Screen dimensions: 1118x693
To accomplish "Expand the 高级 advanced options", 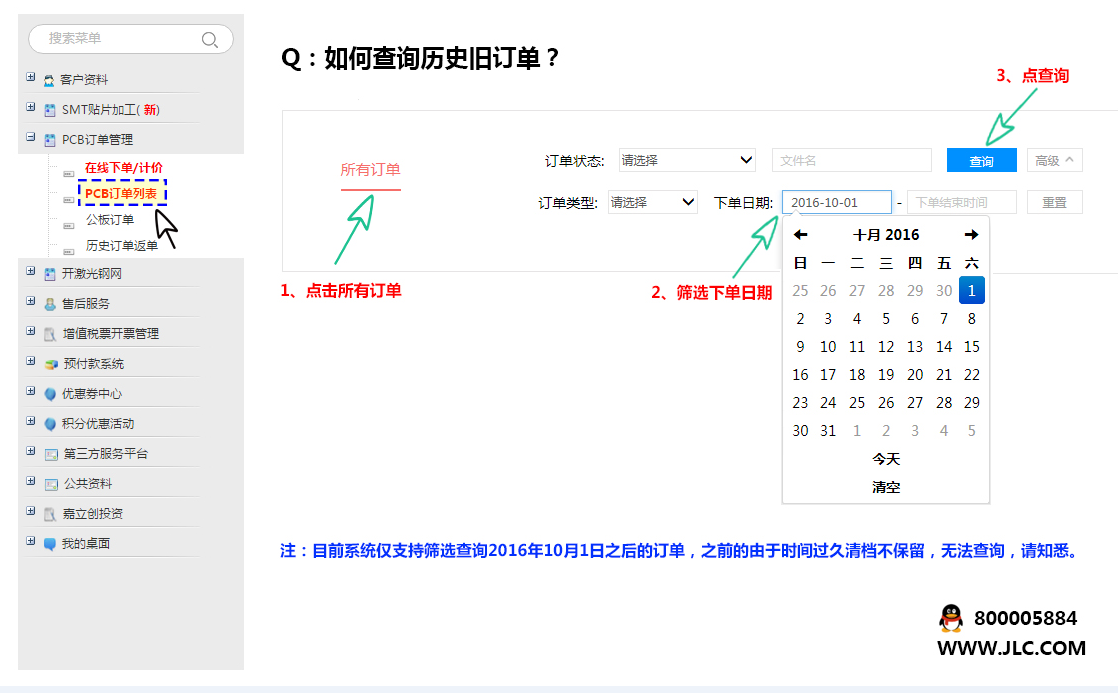I will [x=1054, y=160].
